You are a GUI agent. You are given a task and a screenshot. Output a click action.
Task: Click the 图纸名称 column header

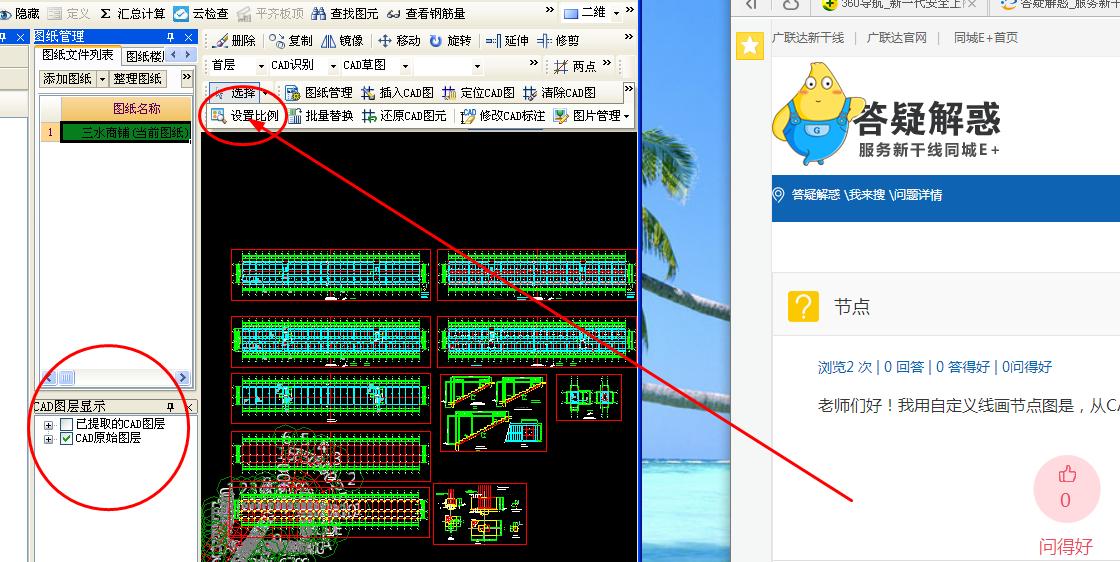(x=127, y=109)
